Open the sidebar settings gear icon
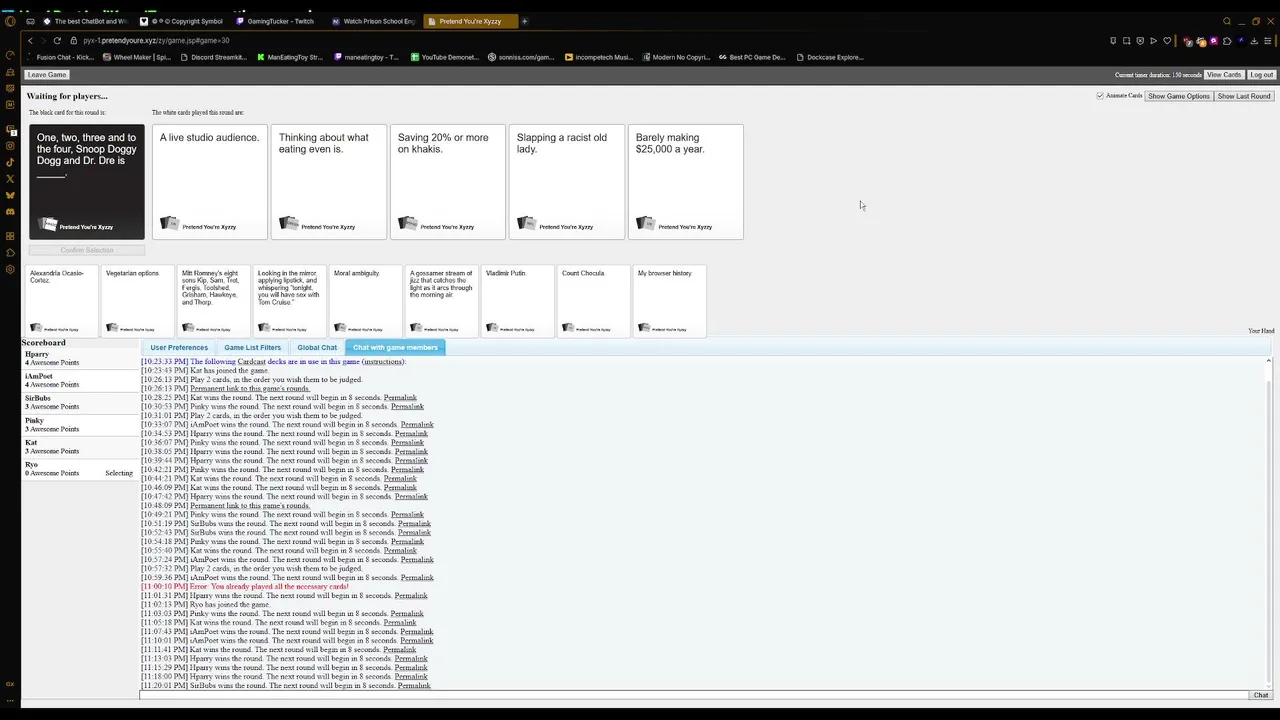The width and height of the screenshot is (1280, 720). point(10,269)
